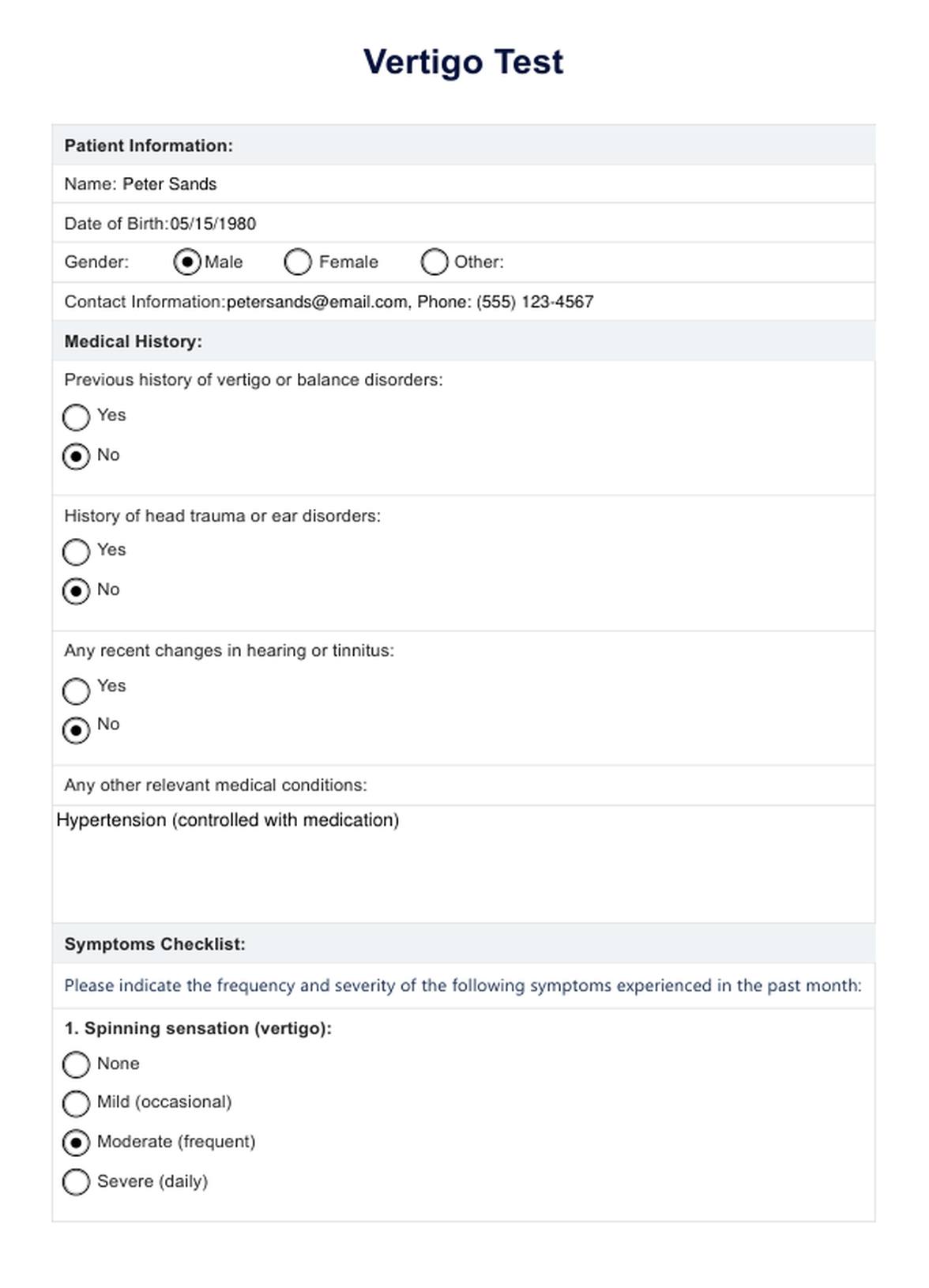Select No for head trauma history

tap(76, 591)
